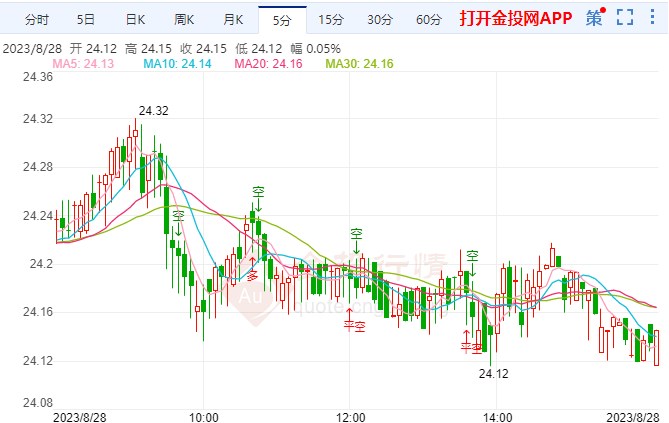Open the 月K monthly chart
Screen dimensions: 669x423
(233, 19)
